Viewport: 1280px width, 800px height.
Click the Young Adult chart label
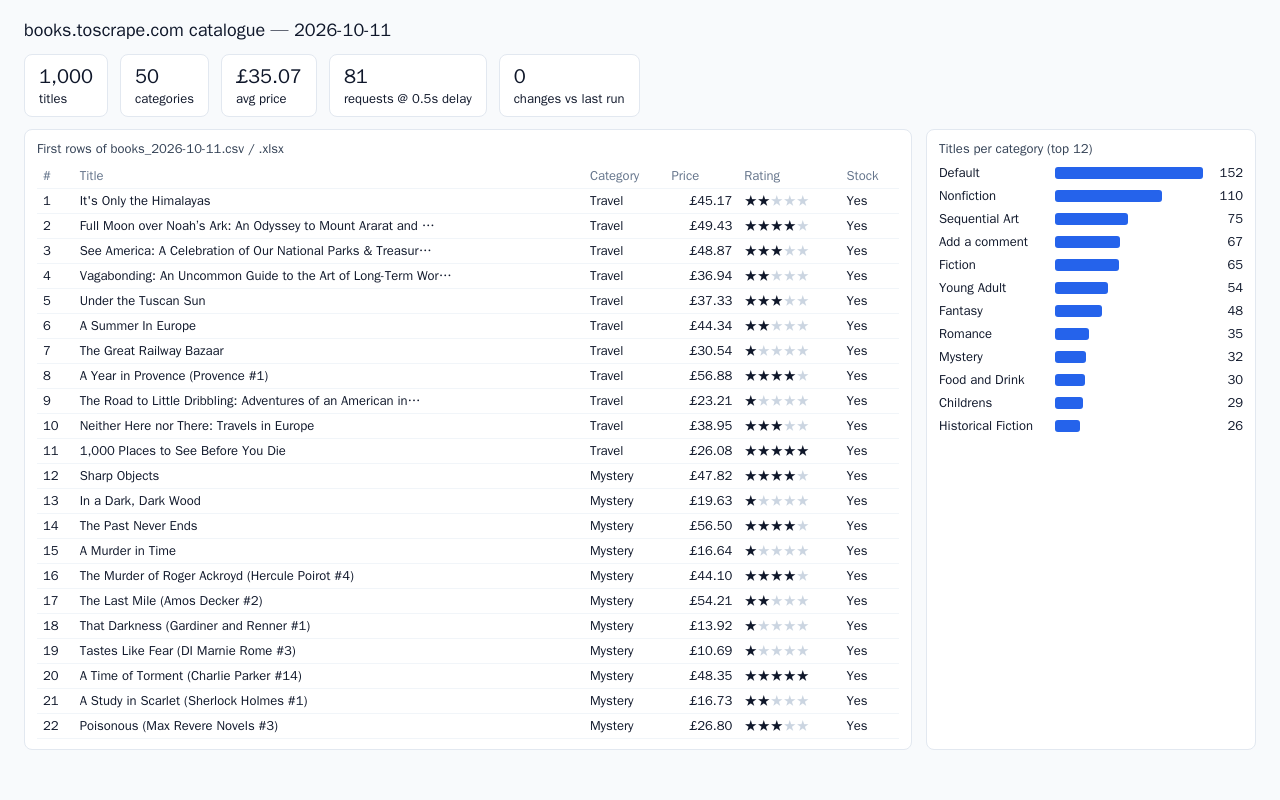click(x=972, y=288)
